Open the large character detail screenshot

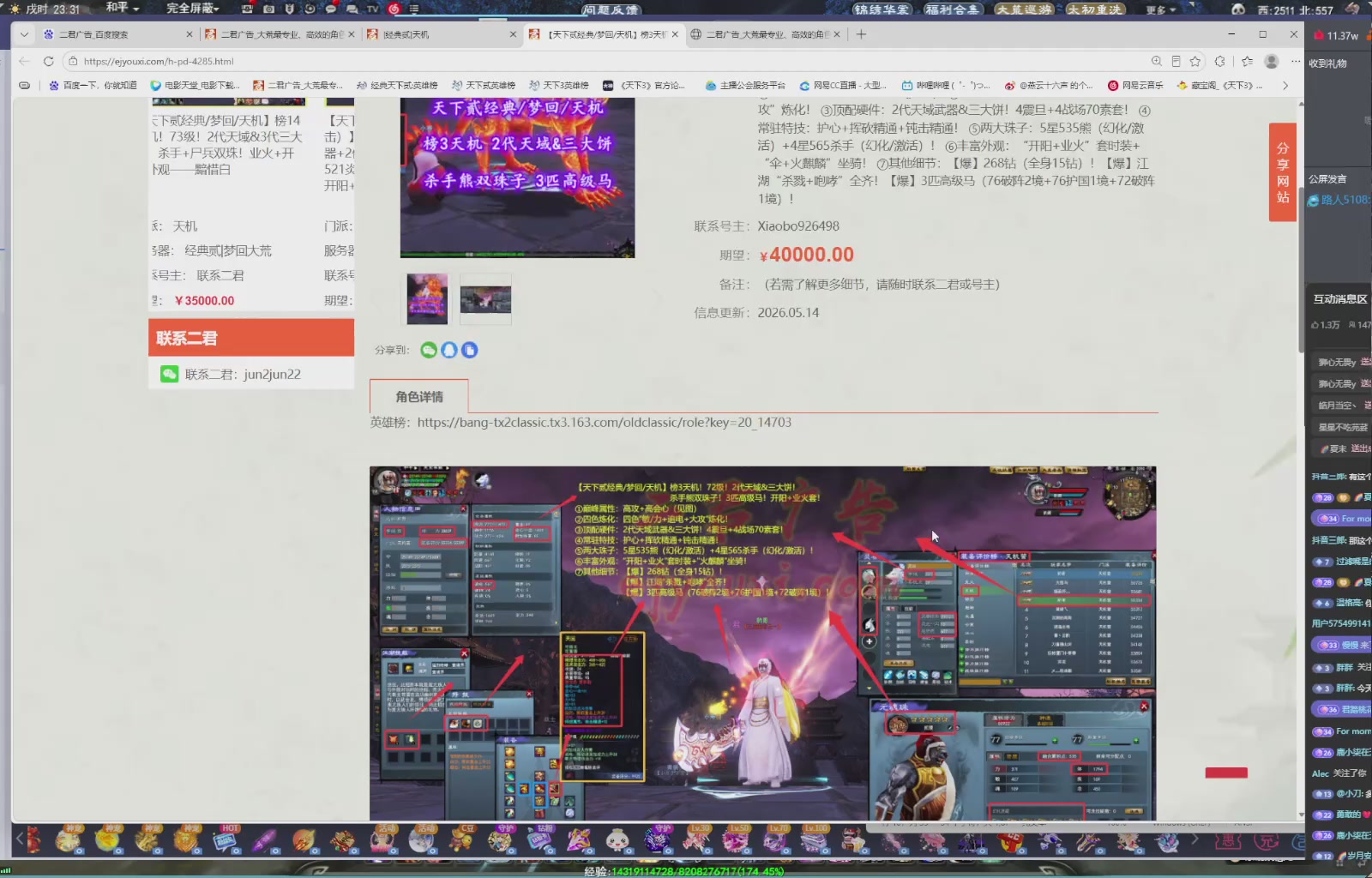pyautogui.click(x=762, y=643)
